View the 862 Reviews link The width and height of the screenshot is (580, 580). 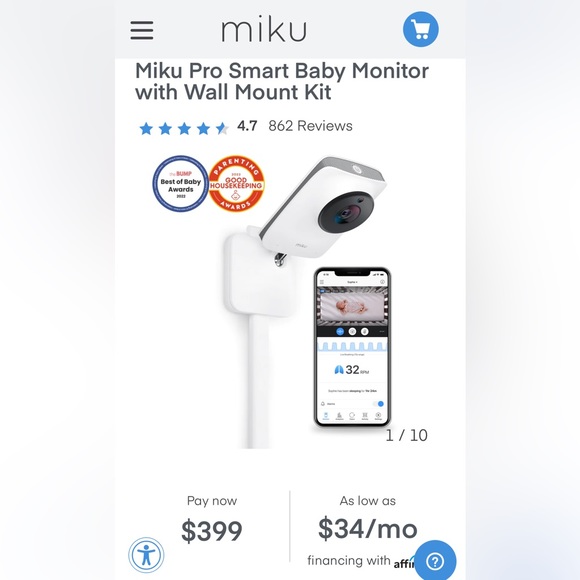[310, 126]
